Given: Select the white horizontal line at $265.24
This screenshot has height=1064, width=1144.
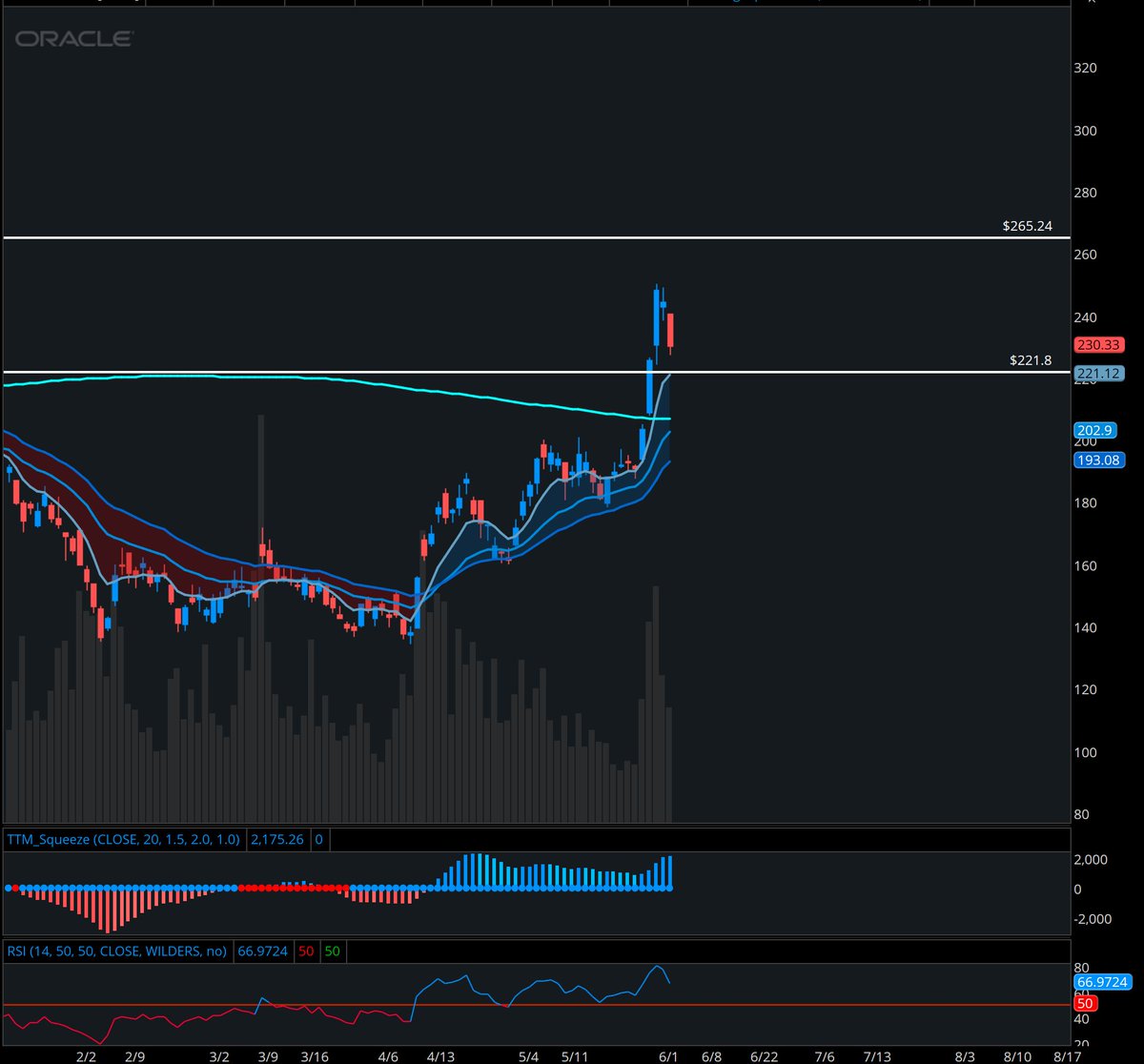Looking at the screenshot, I should [x=535, y=237].
